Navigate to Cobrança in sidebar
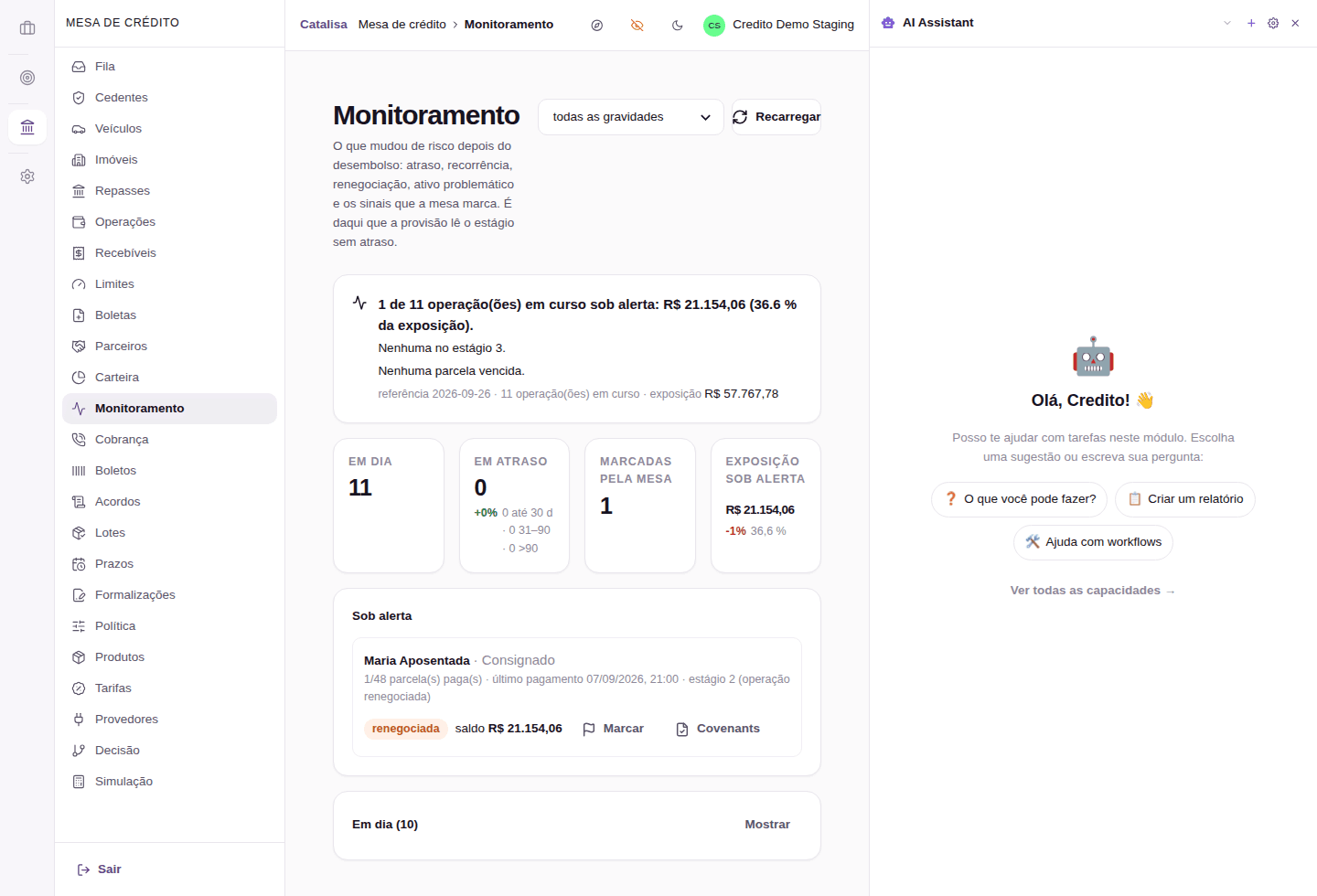The height and width of the screenshot is (896, 1317). [x=169, y=440]
